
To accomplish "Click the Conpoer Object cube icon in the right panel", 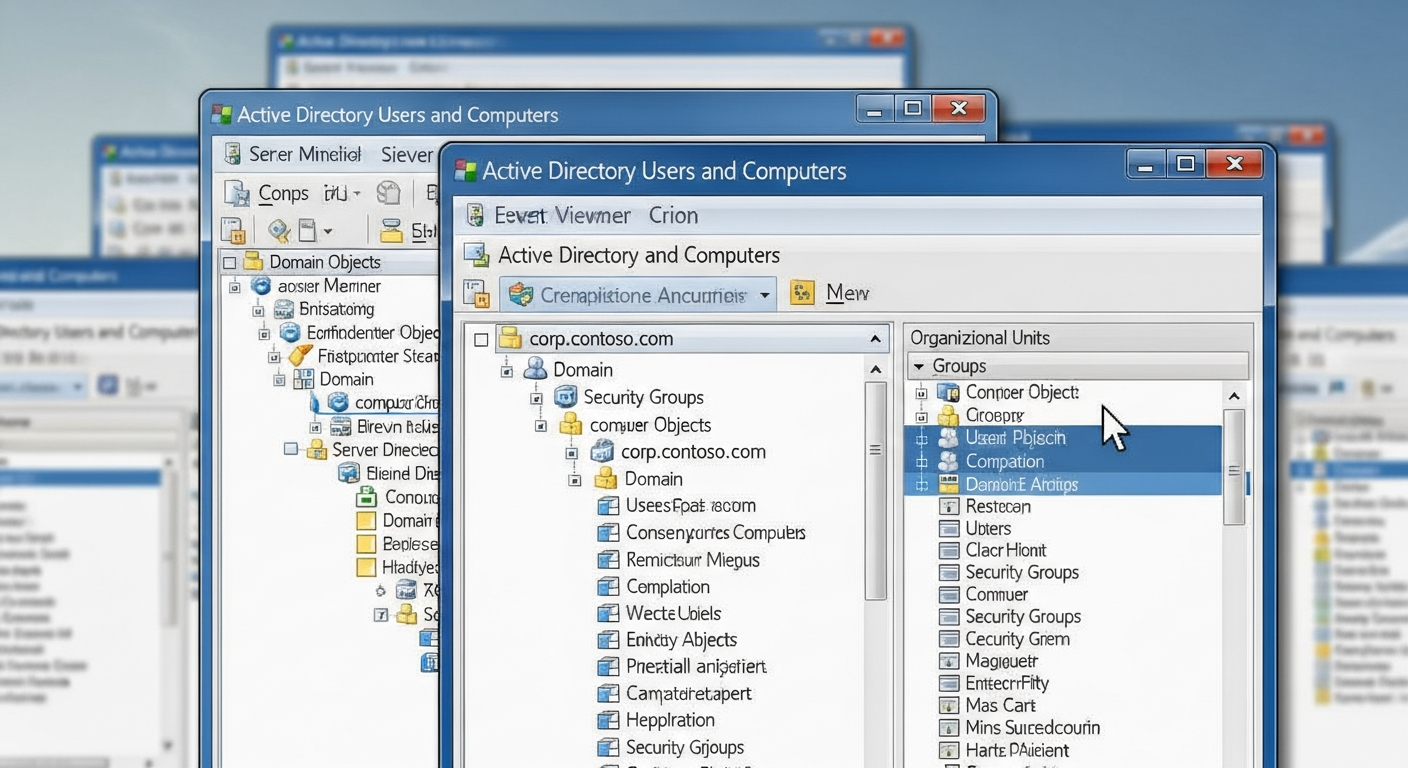I will (946, 392).
